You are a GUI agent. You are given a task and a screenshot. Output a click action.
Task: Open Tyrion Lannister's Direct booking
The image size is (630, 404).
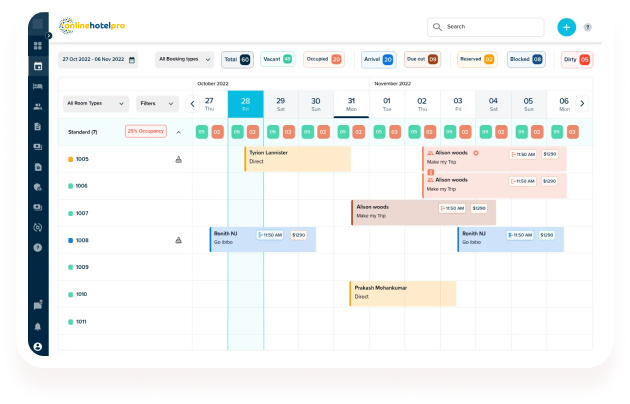point(297,158)
